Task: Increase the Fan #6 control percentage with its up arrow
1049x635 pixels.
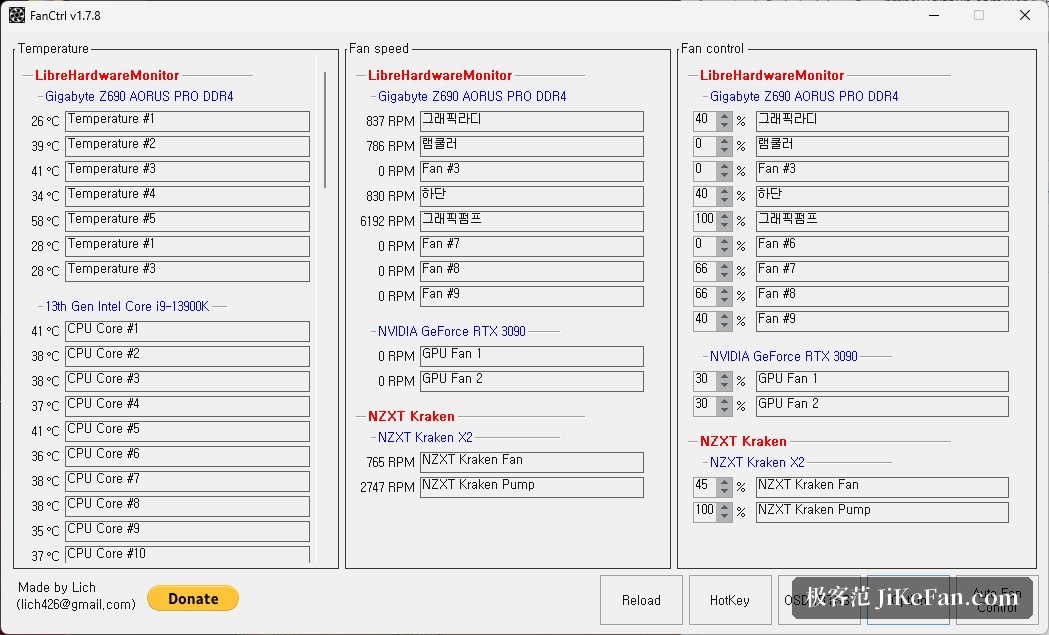Action: (x=725, y=242)
